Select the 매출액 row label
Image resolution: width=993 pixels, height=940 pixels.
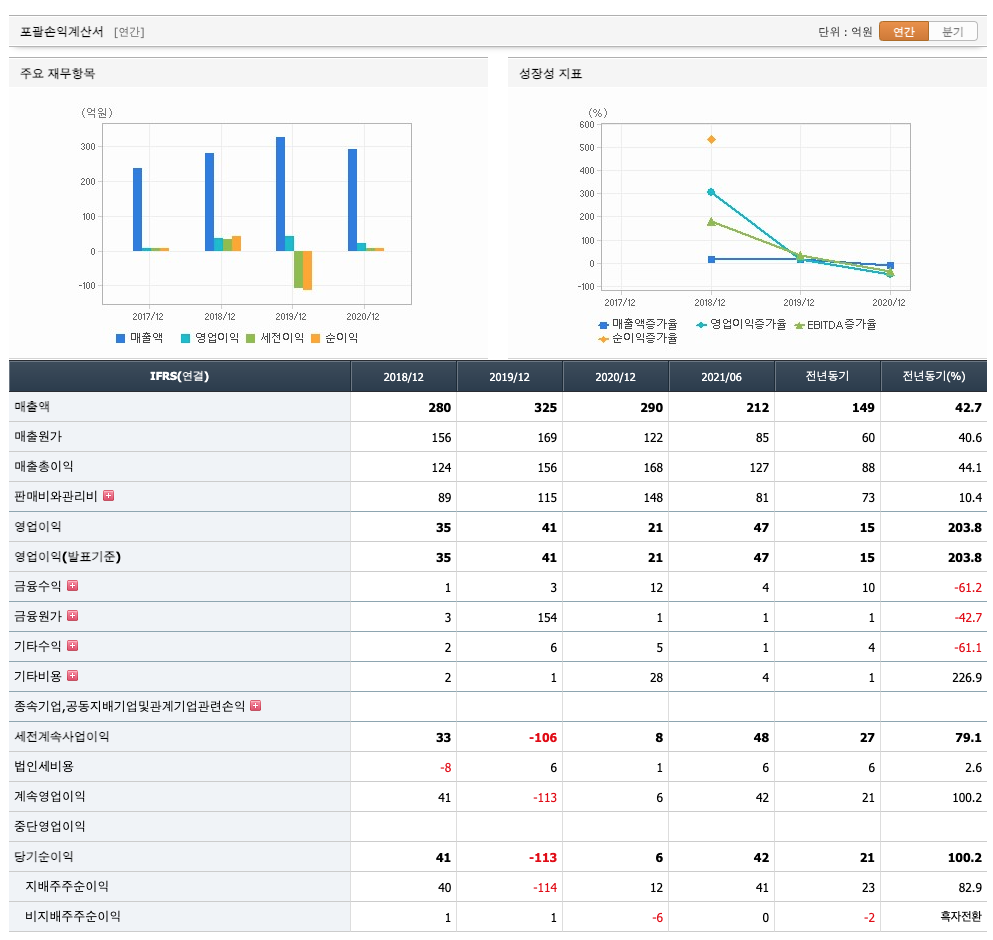[32, 406]
